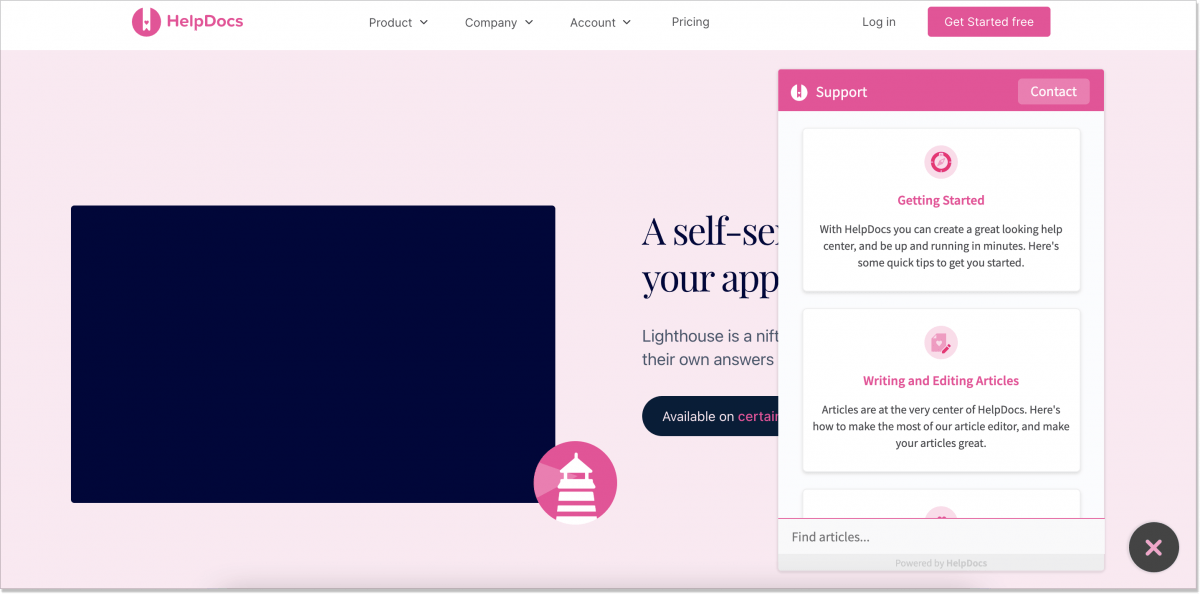Click the Writing and Editing Articles pencil icon
1200x594 pixels.
tap(940, 342)
